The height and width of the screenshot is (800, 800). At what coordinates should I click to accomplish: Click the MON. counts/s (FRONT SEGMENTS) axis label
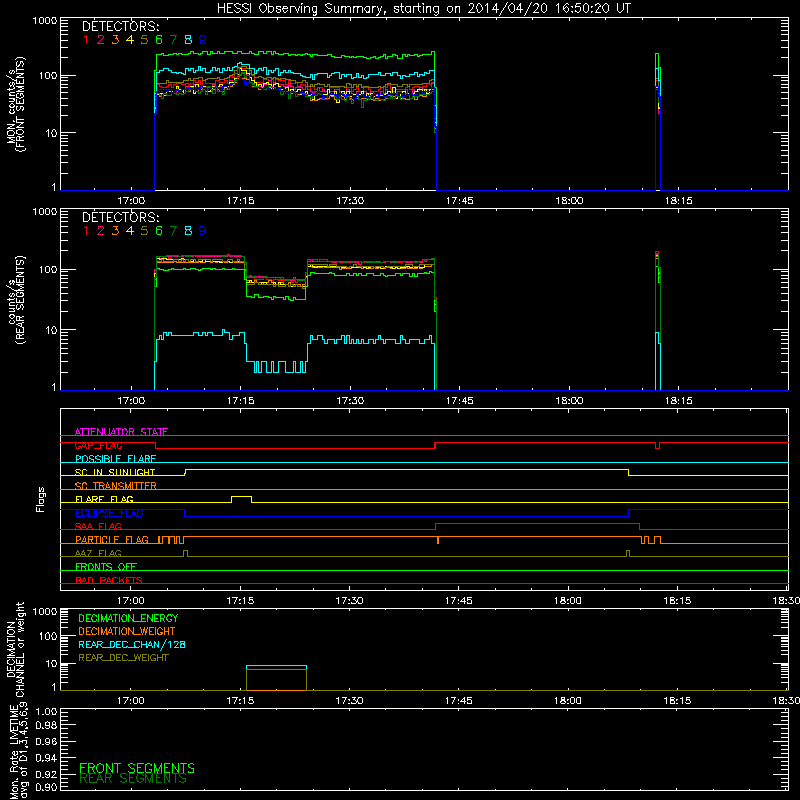tap(15, 104)
